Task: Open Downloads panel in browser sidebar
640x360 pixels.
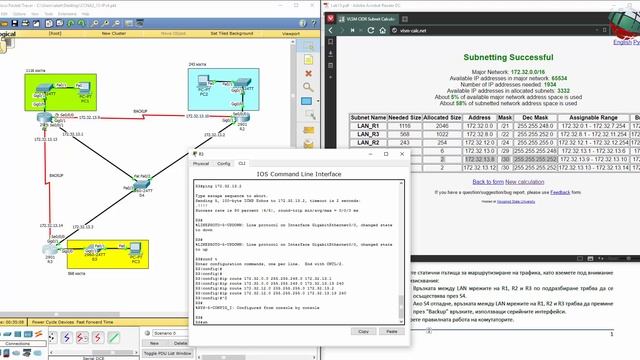Action: coord(331,53)
